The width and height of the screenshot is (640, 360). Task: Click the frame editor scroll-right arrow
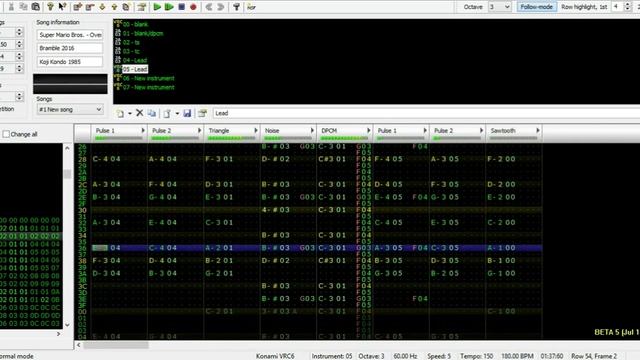click(58, 334)
